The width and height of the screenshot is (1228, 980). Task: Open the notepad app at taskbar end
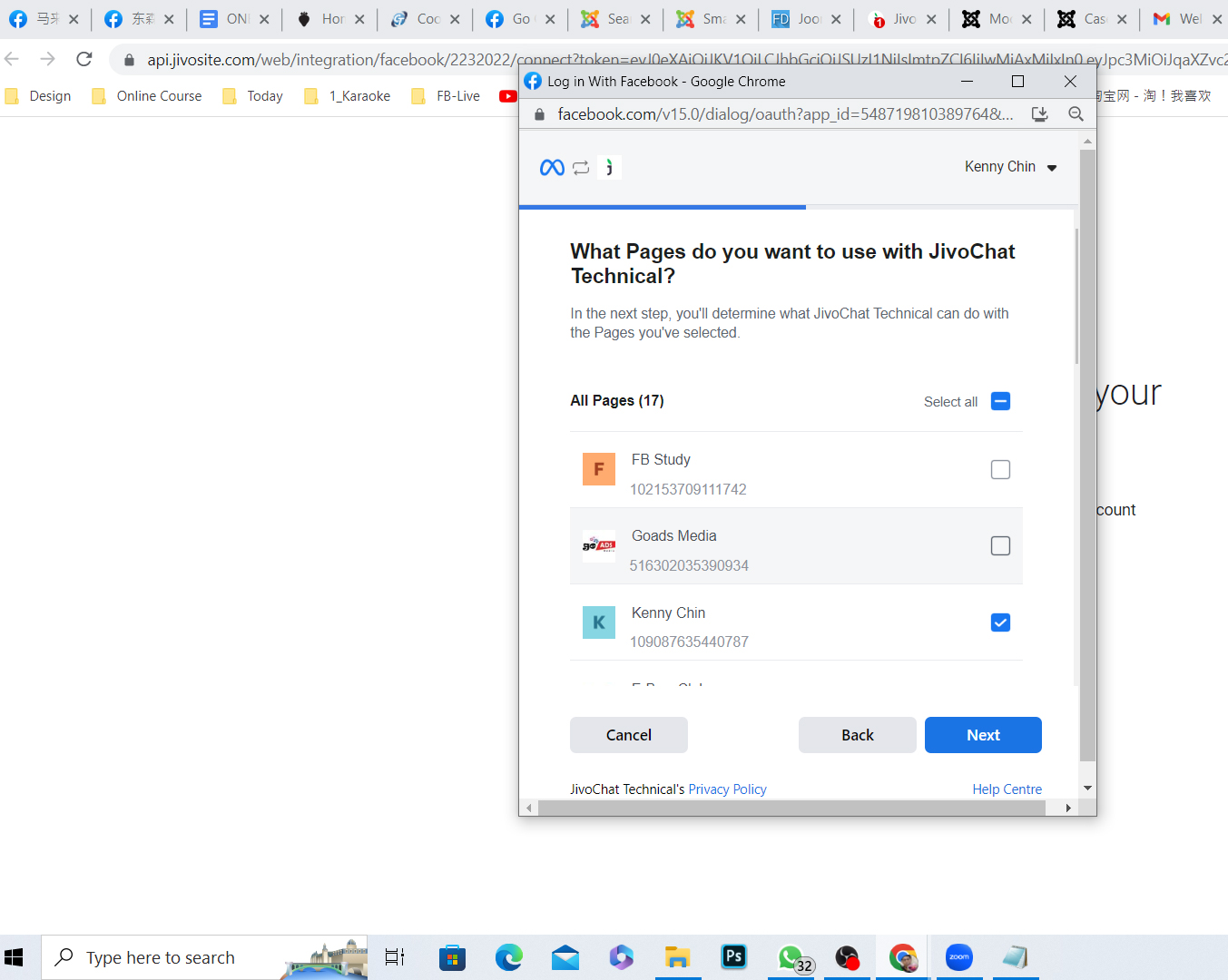(x=1016, y=957)
